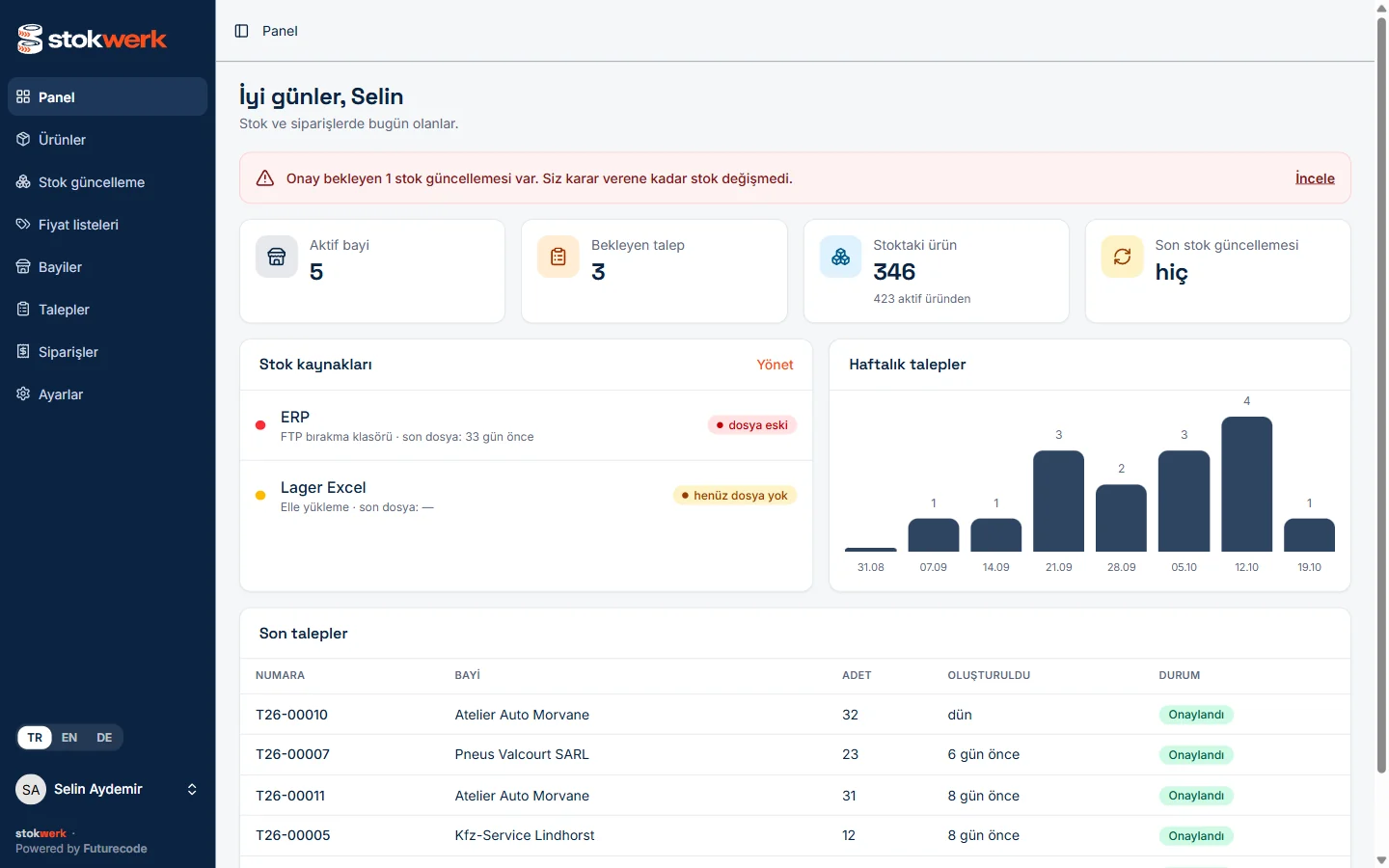Click the İncele link in alert

point(1315,178)
